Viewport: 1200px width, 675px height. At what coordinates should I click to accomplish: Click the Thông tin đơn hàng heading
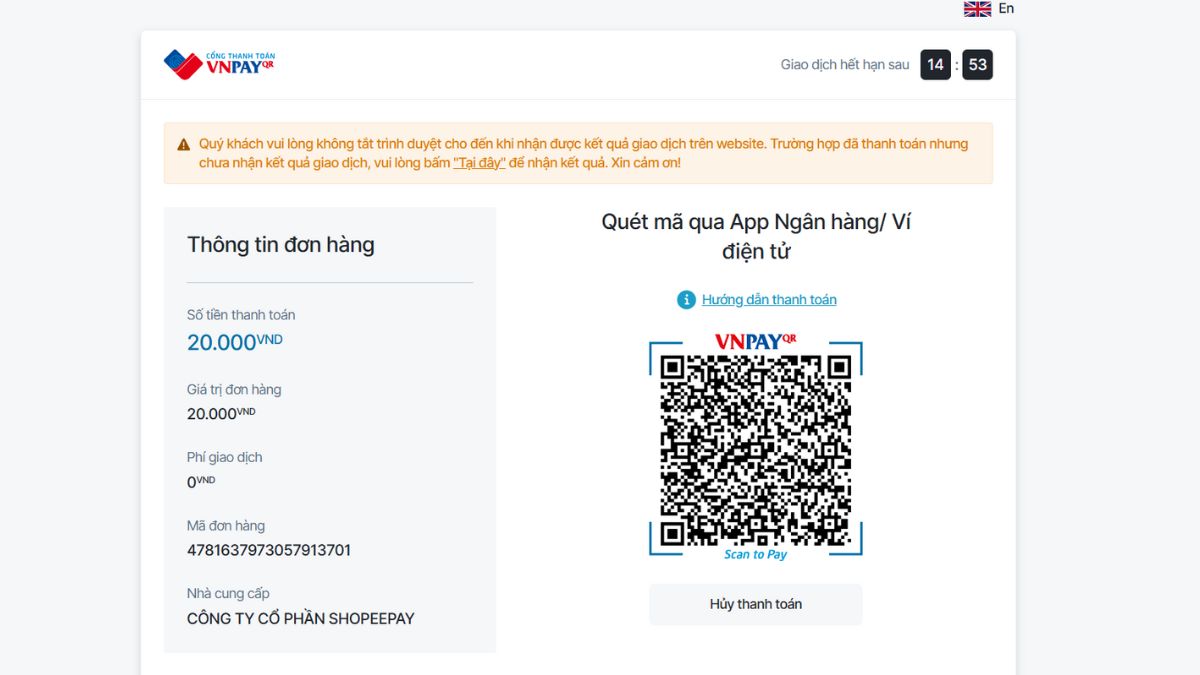(x=281, y=245)
